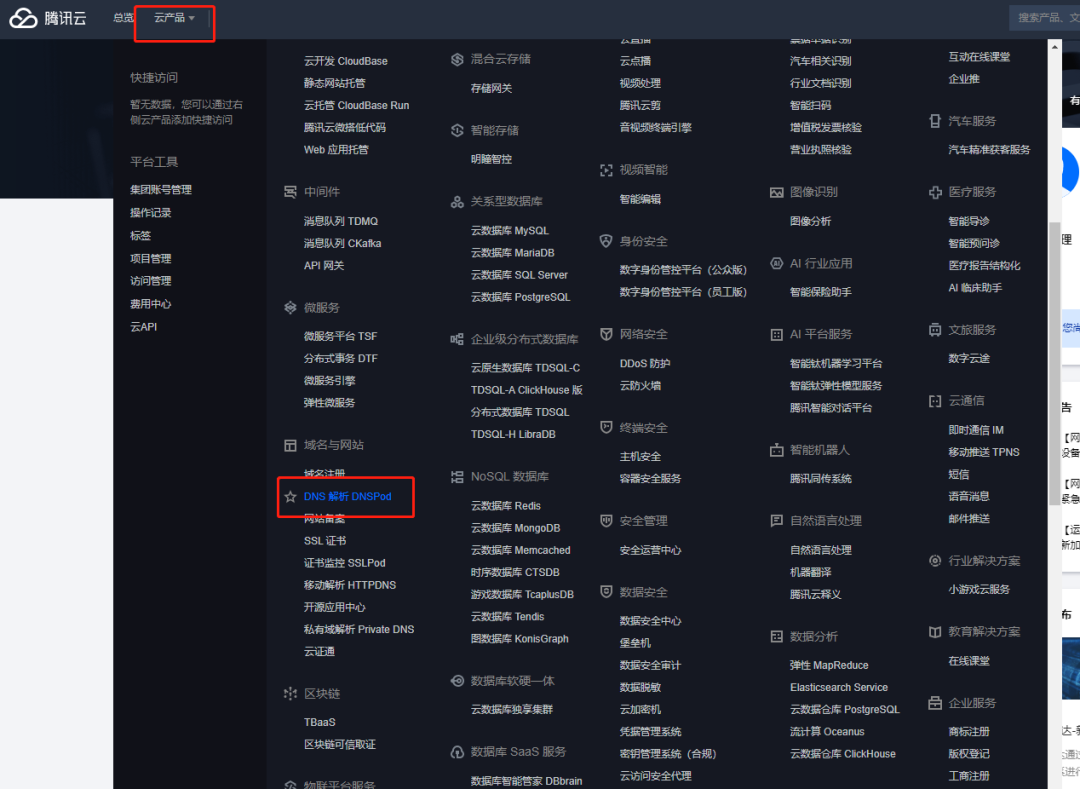This screenshot has width=1080, height=789.
Task: Click the product search input field
Action: click(1044, 18)
